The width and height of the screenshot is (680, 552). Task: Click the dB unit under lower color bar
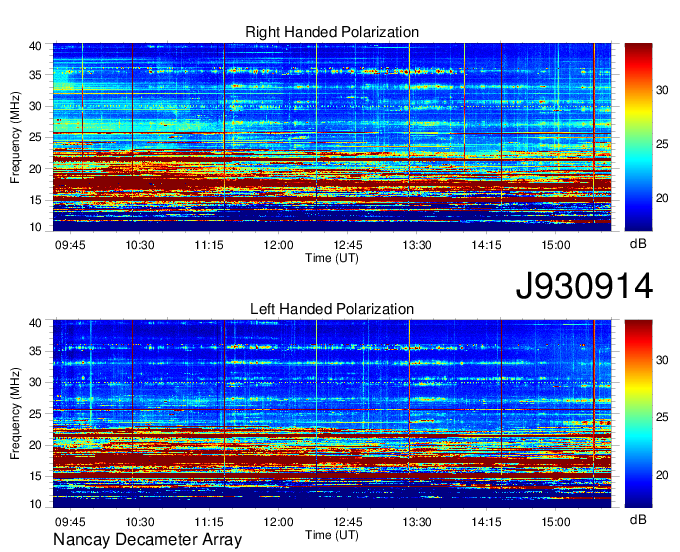[x=638, y=519]
